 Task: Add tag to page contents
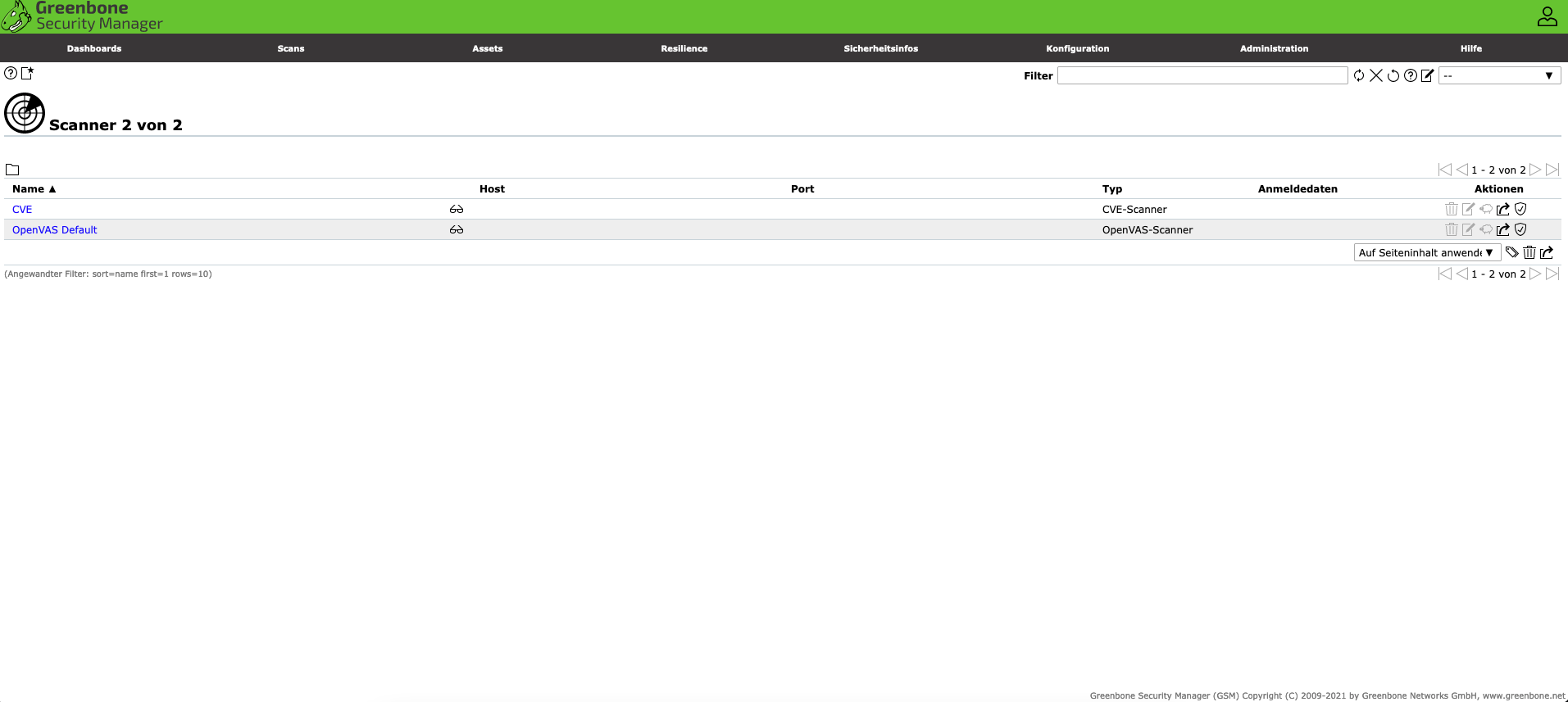(x=1512, y=252)
